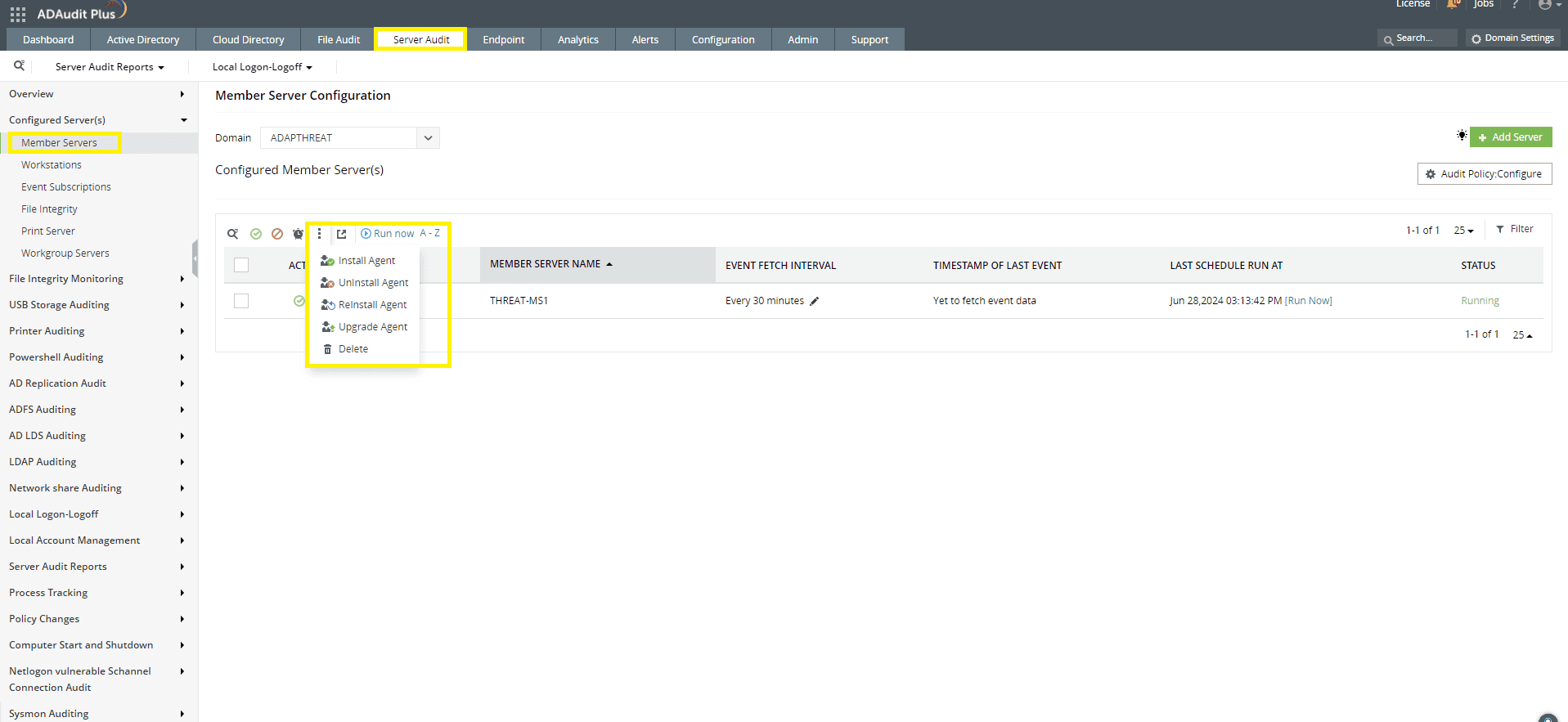
Task: Tick the select-all checkbox in table header
Action: (241, 265)
